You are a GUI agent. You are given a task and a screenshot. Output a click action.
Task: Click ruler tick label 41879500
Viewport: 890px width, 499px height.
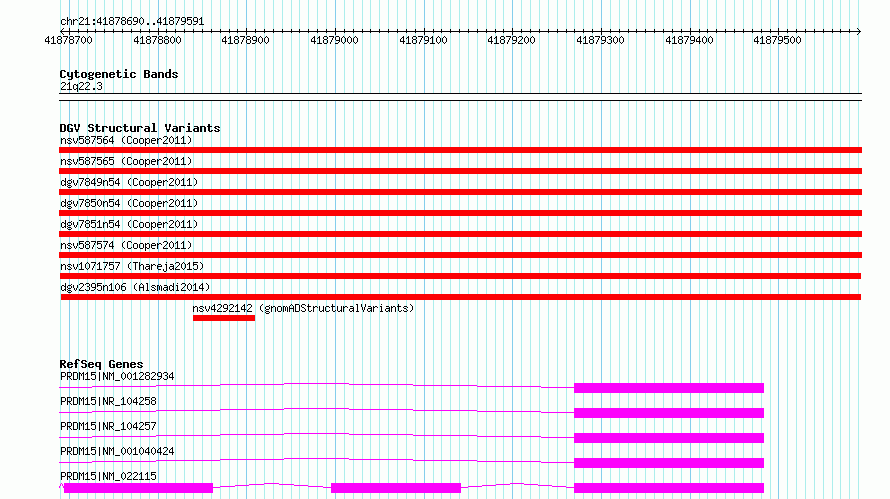[x=778, y=40]
